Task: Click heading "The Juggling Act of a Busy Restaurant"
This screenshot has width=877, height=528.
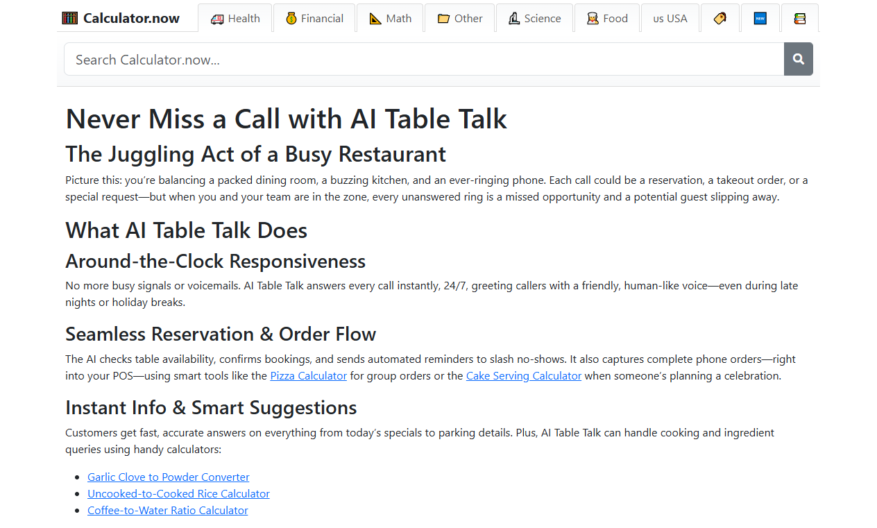Action: coord(256,154)
